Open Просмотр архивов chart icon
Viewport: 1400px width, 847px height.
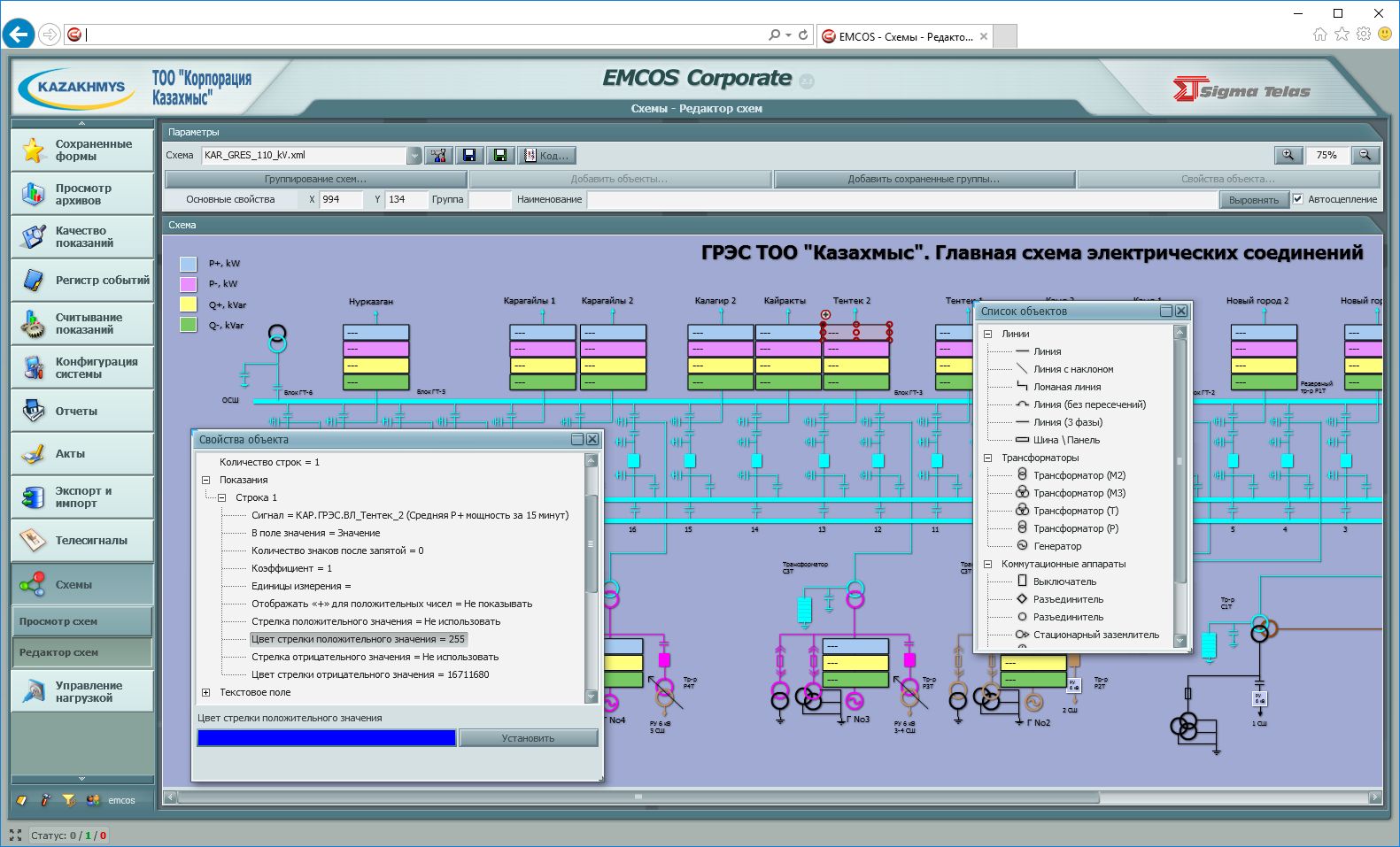[34, 194]
